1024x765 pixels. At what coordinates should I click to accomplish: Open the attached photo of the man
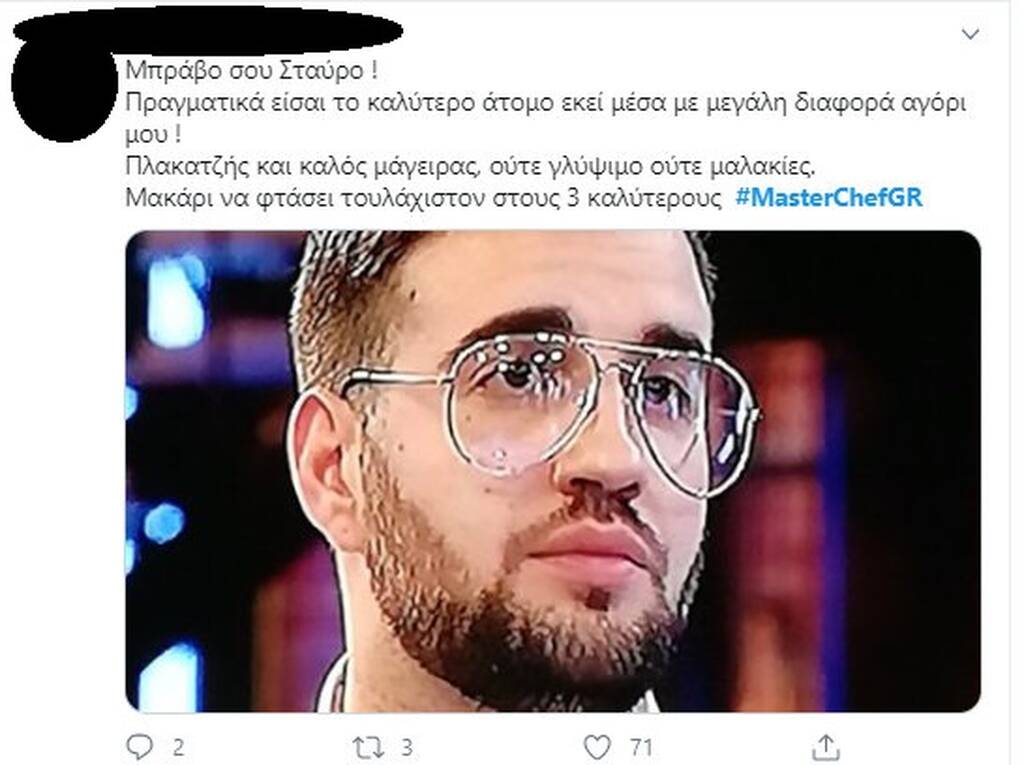(552, 471)
